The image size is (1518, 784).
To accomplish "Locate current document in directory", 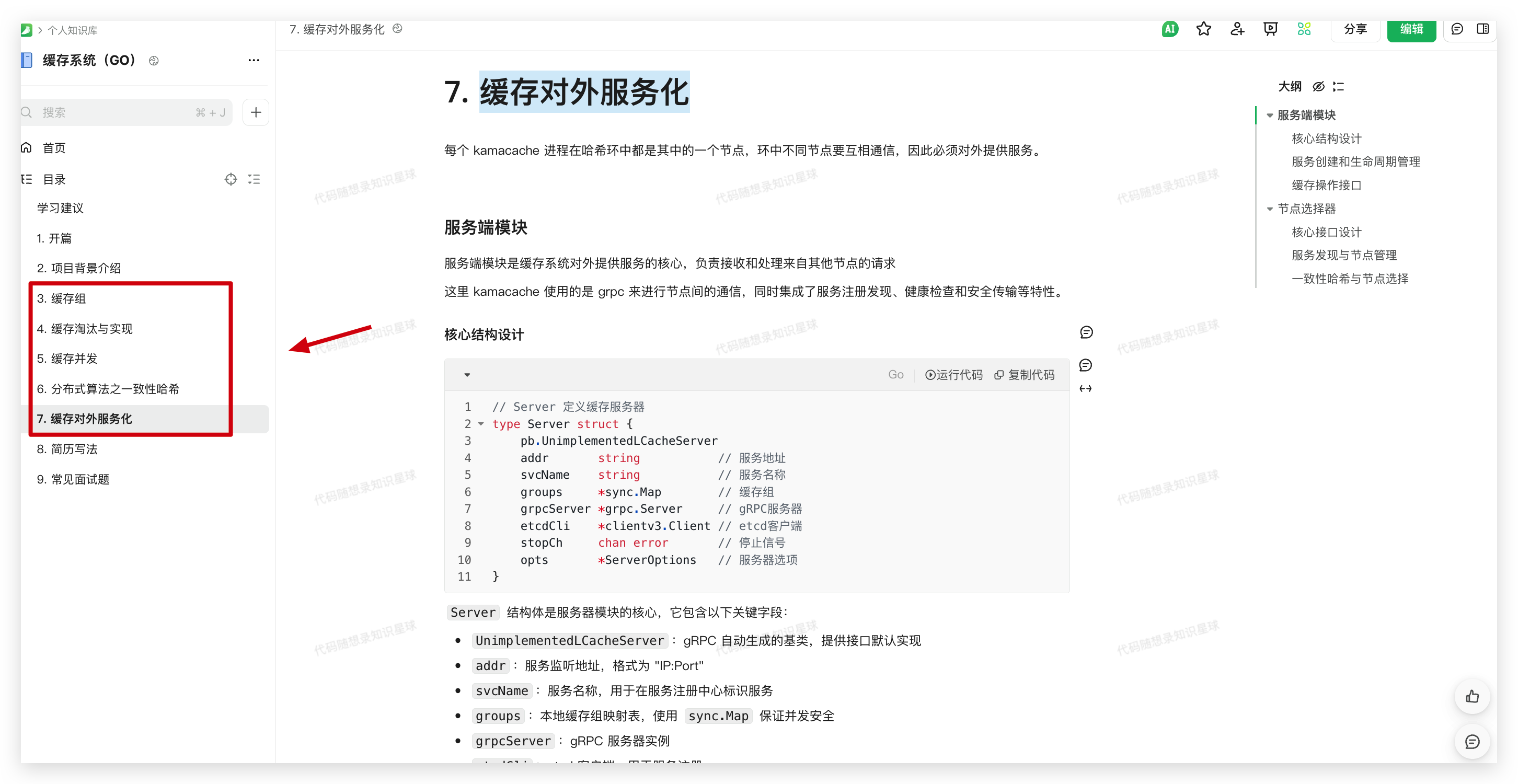I will [231, 179].
